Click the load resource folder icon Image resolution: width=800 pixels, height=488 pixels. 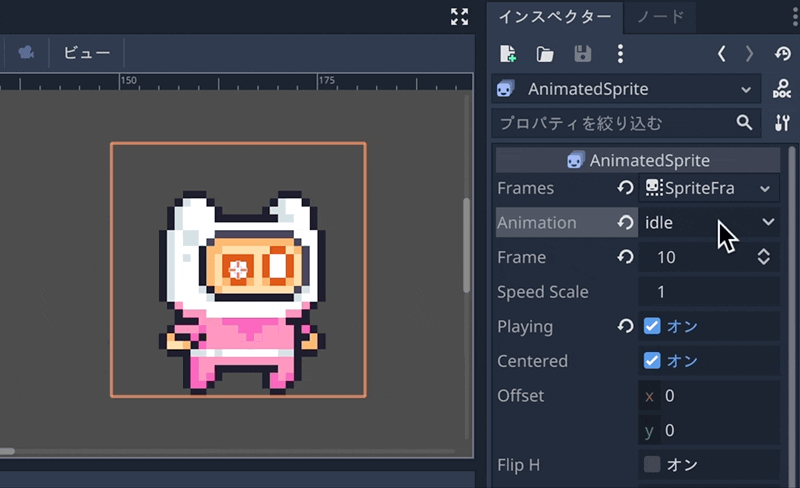[545, 54]
